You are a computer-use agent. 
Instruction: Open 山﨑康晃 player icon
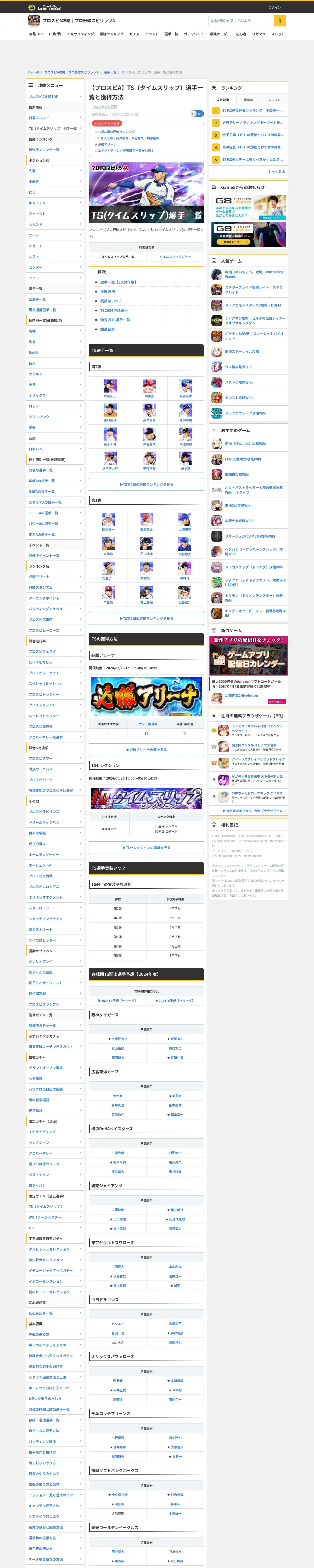point(184,520)
